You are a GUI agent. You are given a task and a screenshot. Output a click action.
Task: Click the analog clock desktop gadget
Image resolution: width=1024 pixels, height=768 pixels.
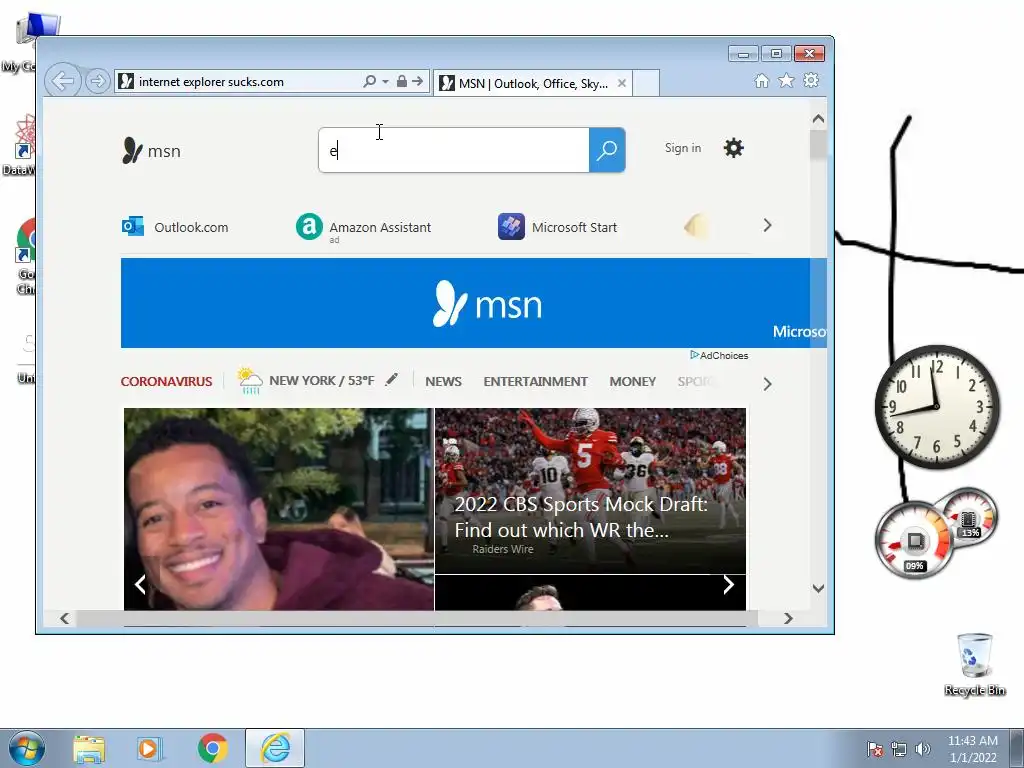point(936,406)
